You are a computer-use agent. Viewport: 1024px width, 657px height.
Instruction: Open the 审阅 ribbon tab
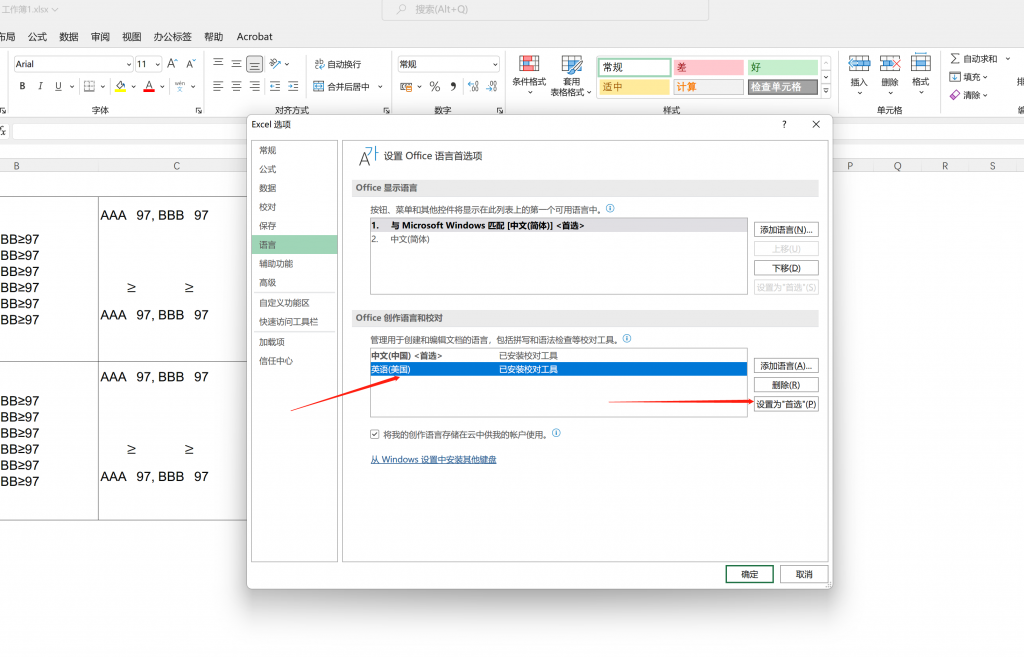(x=100, y=37)
